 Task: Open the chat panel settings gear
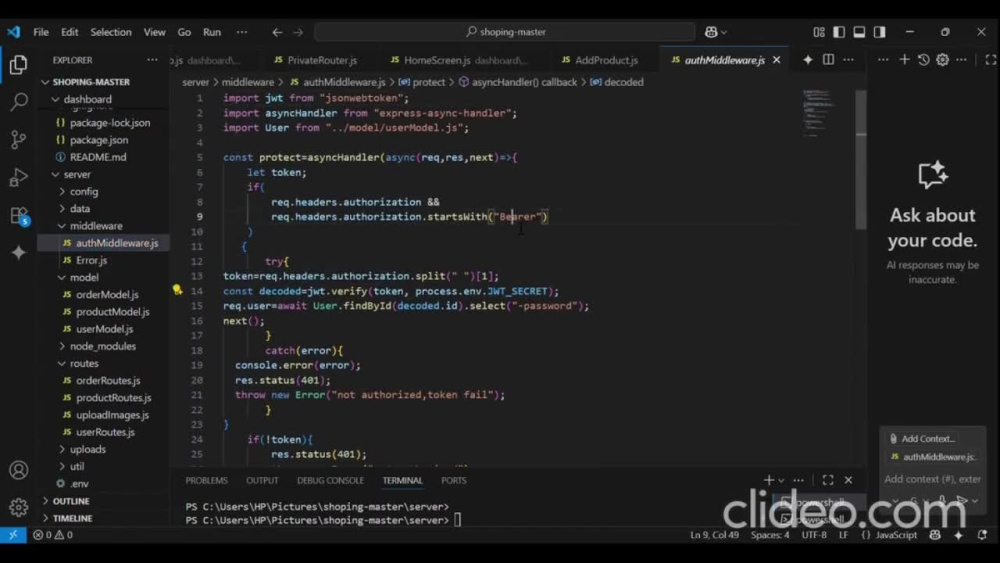pos(943,59)
